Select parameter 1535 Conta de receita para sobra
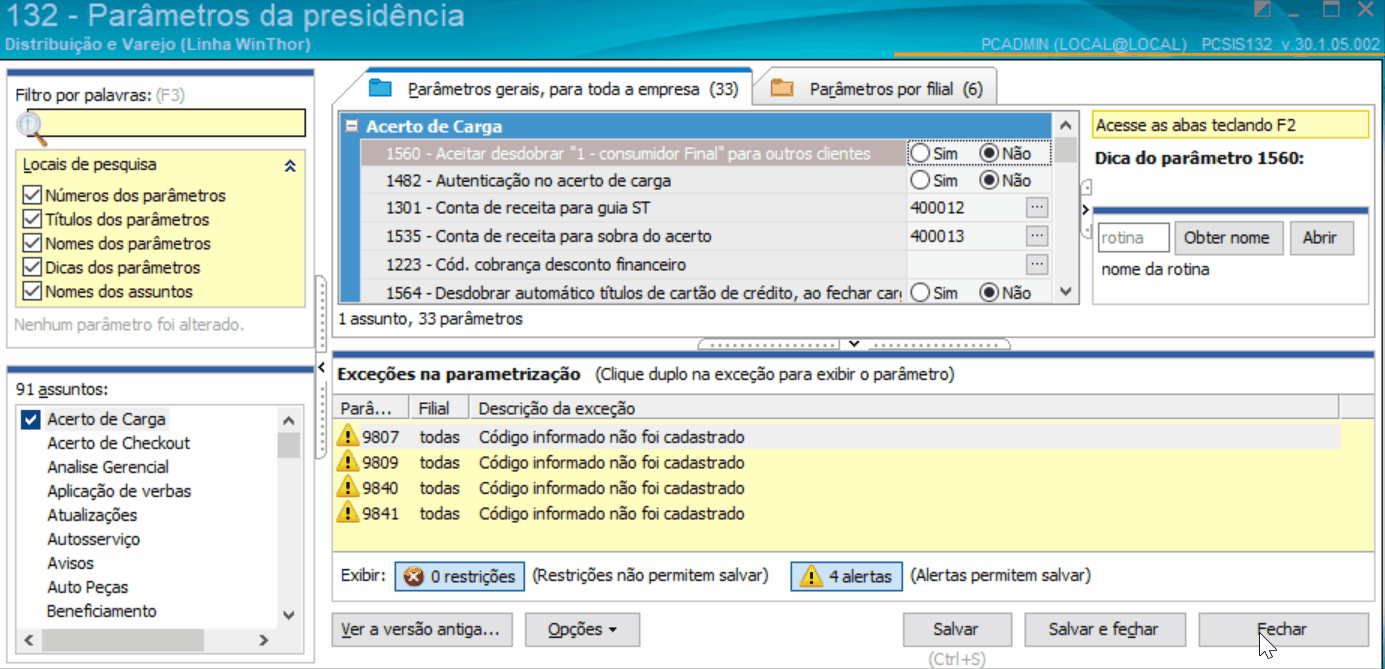1385x669 pixels. coord(632,236)
